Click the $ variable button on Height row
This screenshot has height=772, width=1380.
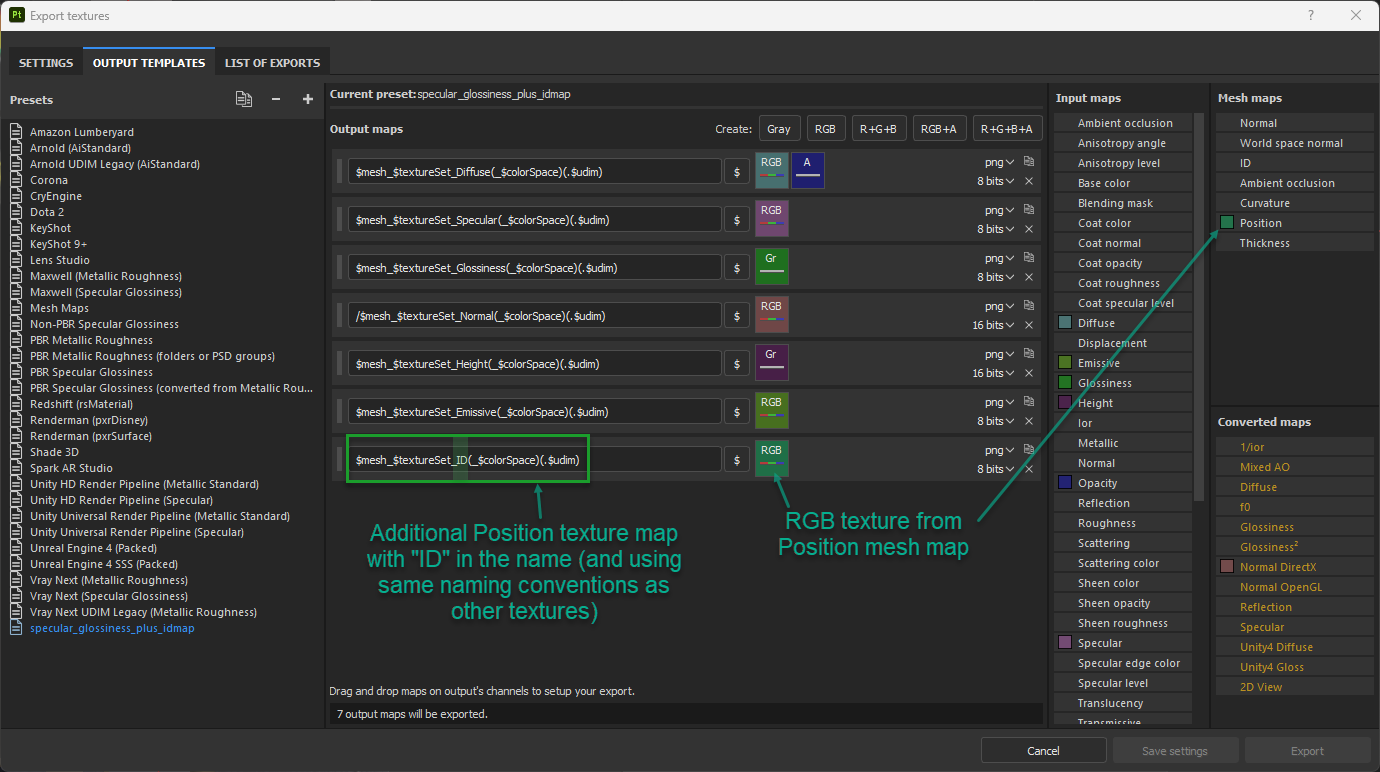[x=737, y=363]
